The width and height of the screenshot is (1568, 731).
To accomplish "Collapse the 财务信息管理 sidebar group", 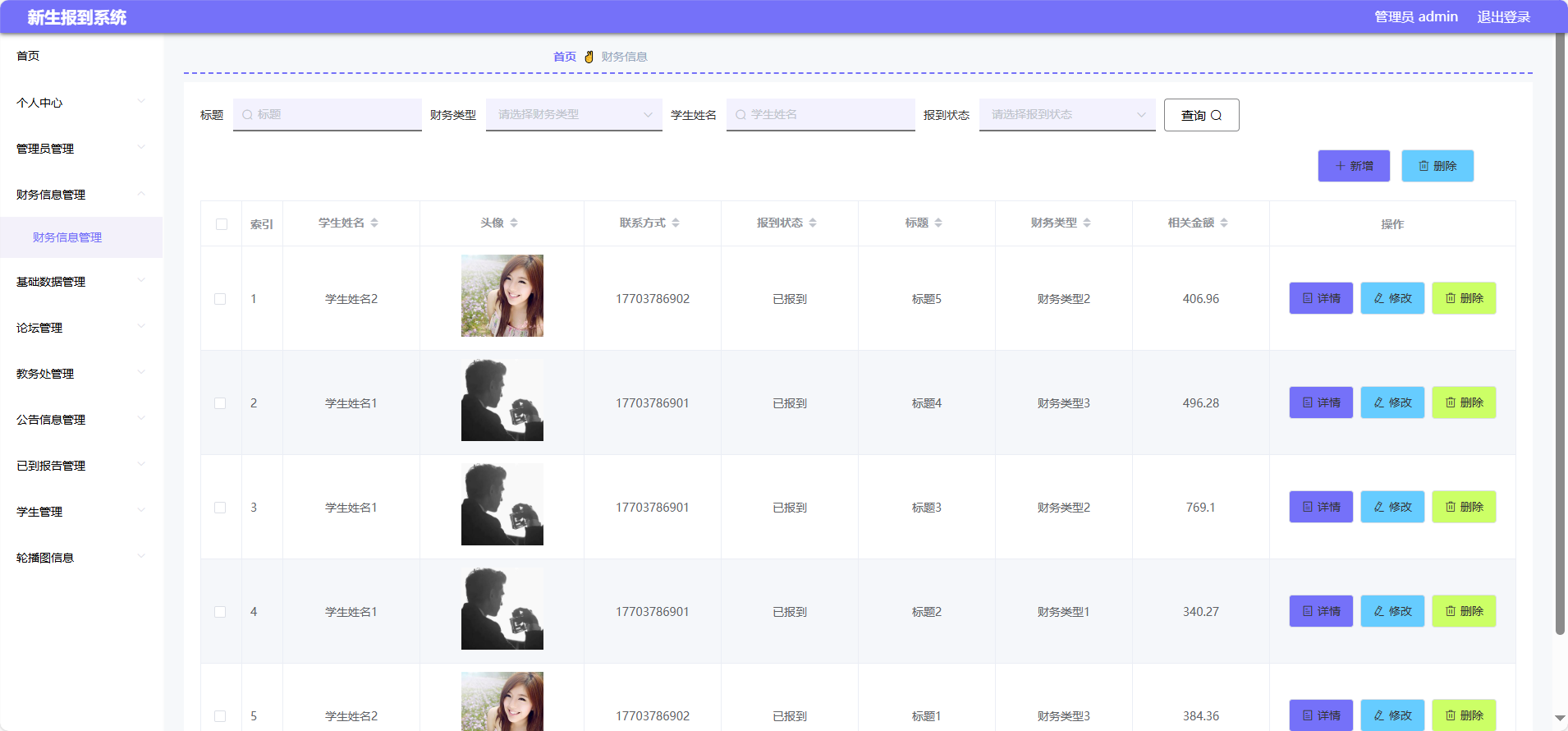I will [81, 195].
